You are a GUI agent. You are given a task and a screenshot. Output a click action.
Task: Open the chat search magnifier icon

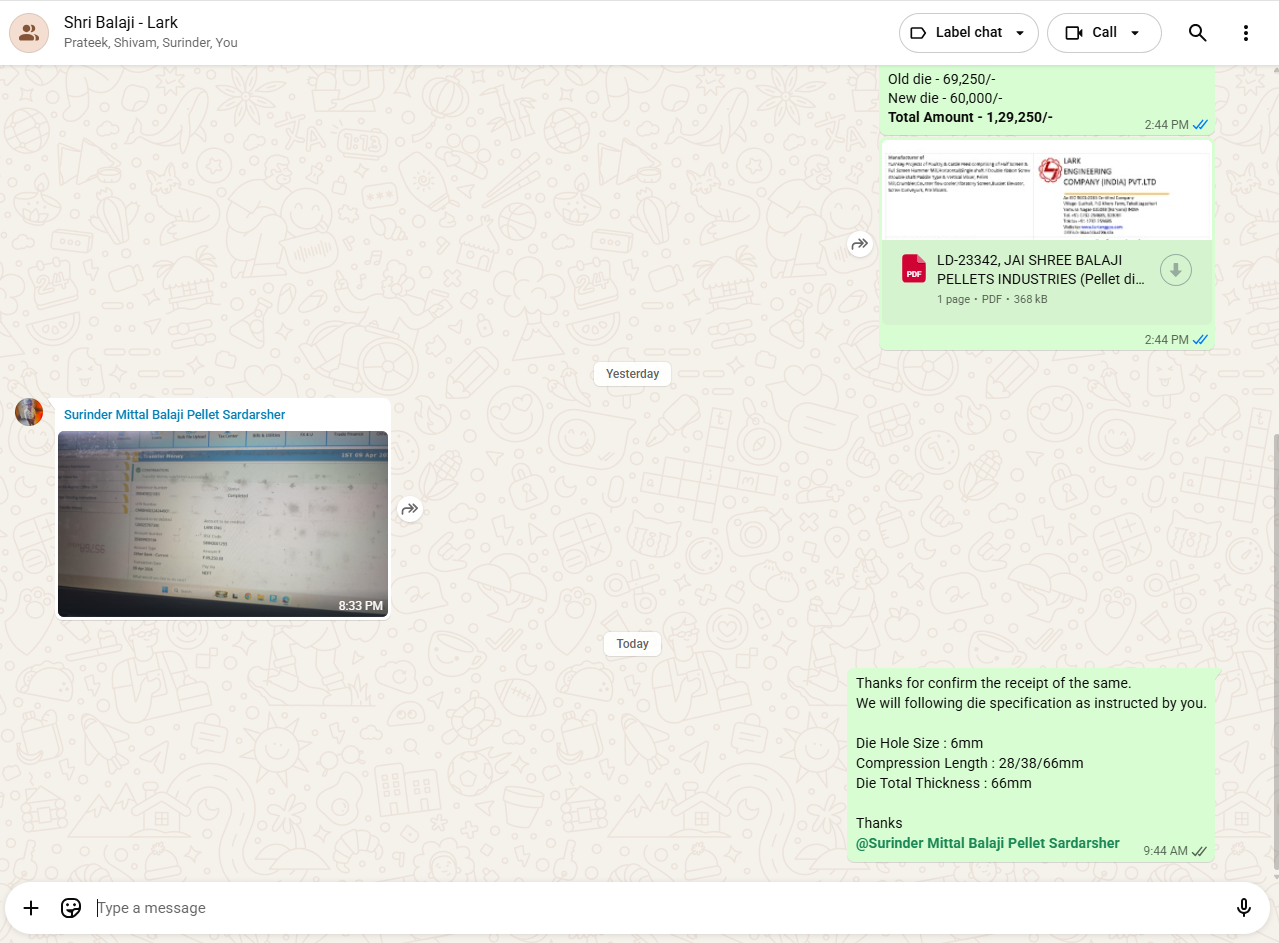point(1197,33)
